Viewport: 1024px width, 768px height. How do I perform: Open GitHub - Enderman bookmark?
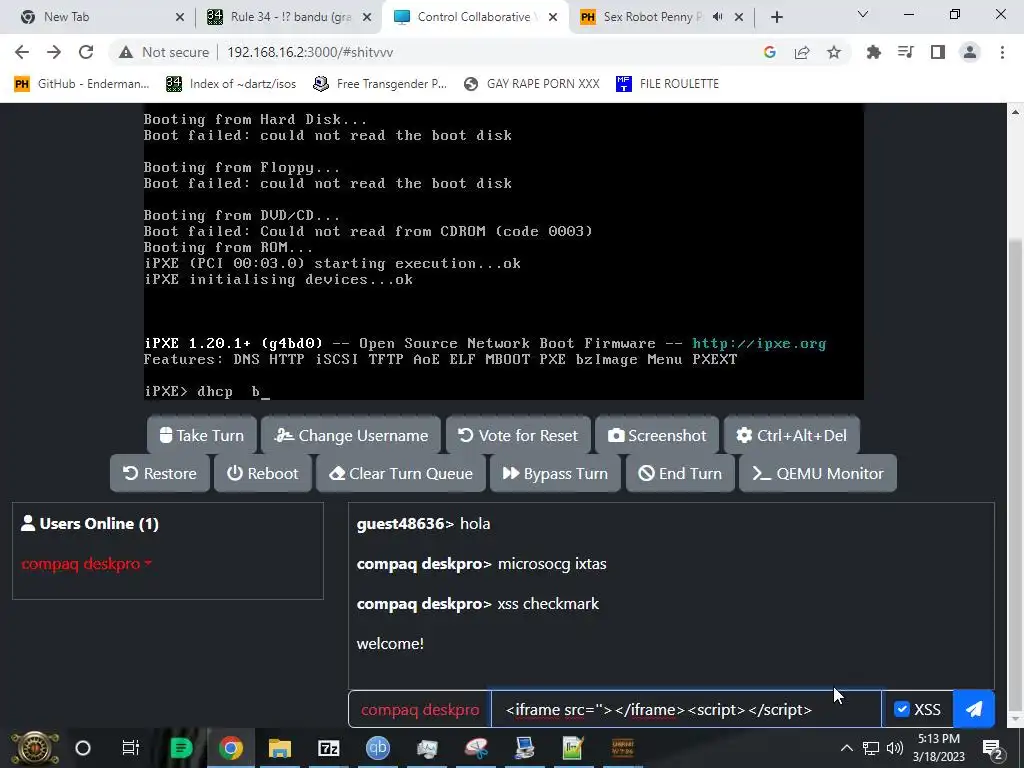(82, 84)
